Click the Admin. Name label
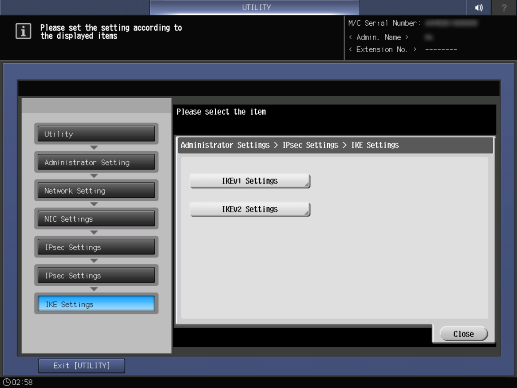517x388 pixels. [x=379, y=37]
